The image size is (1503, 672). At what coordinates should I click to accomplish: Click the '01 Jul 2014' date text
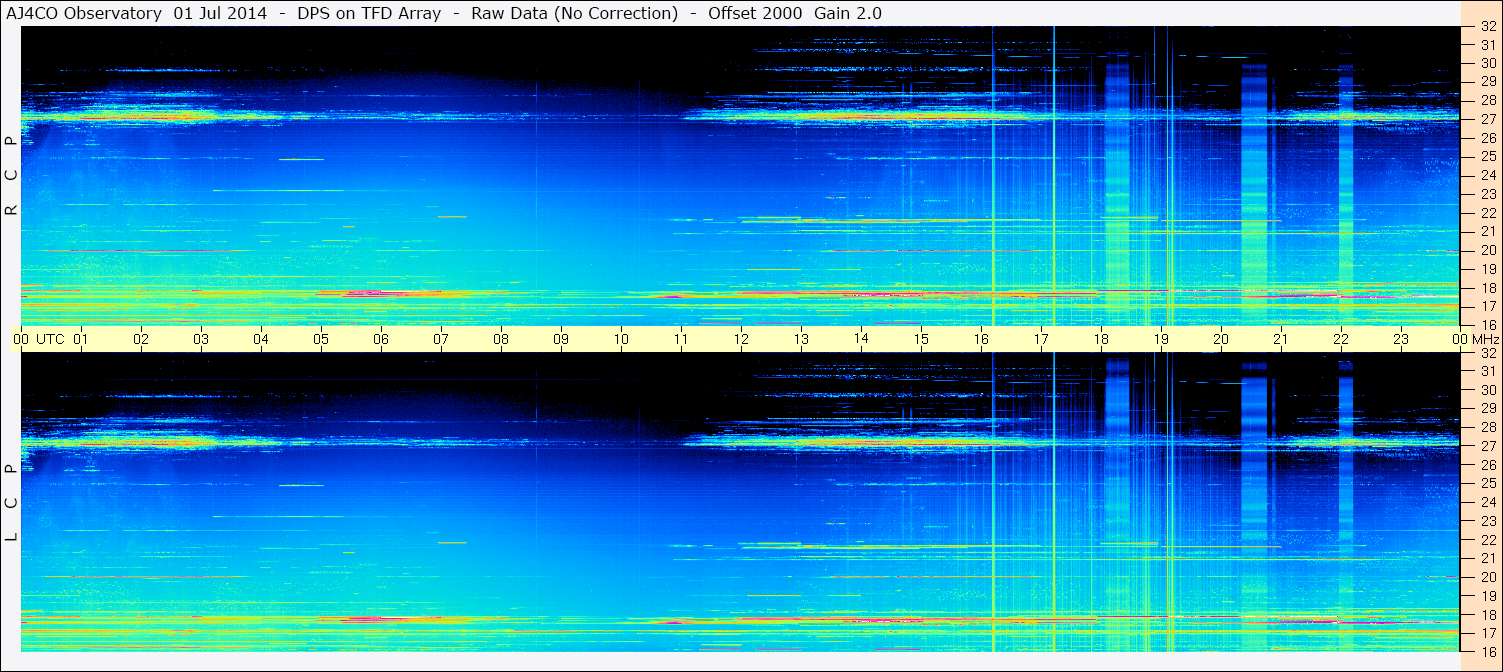coord(220,13)
